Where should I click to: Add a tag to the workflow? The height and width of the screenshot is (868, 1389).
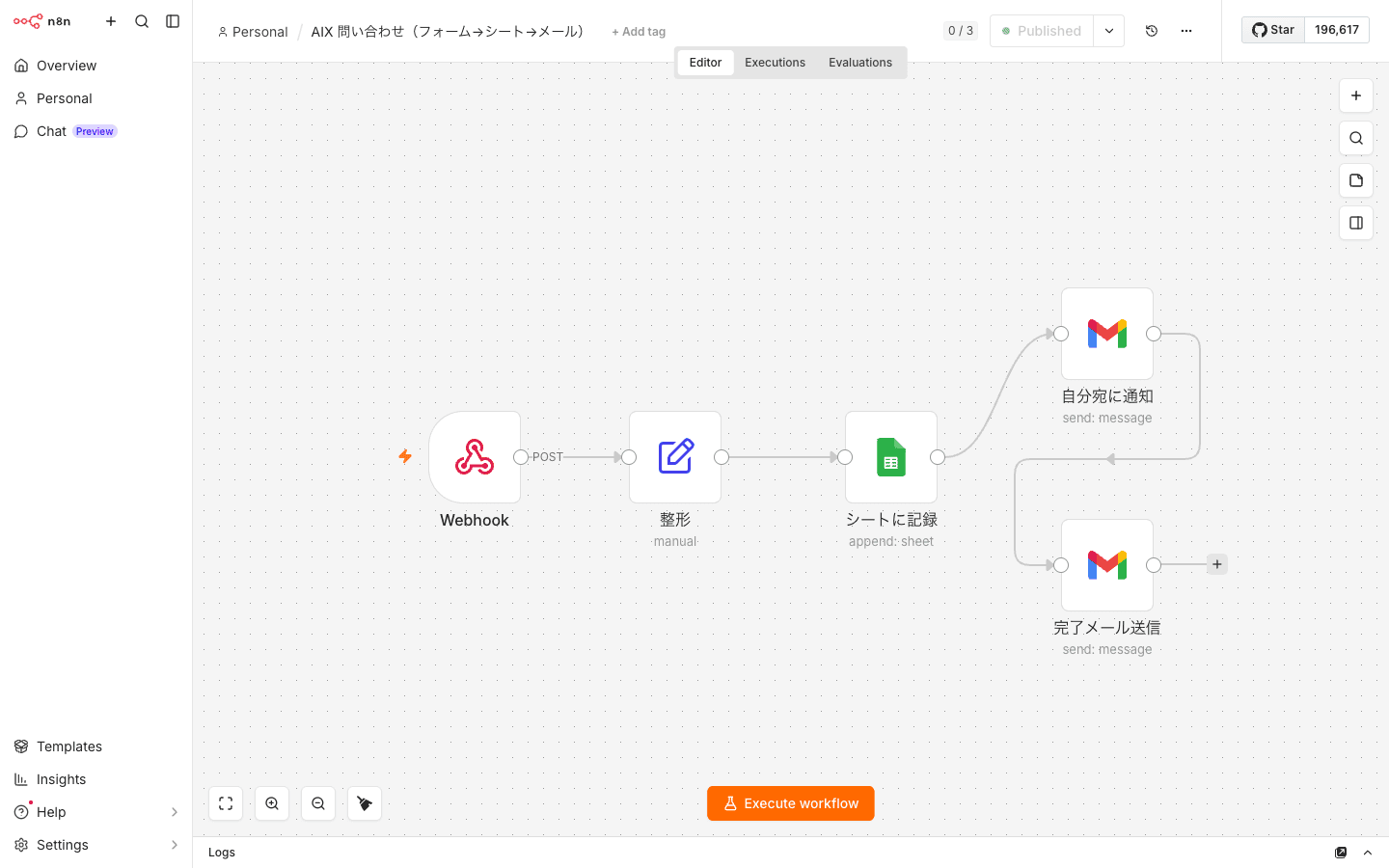[639, 32]
